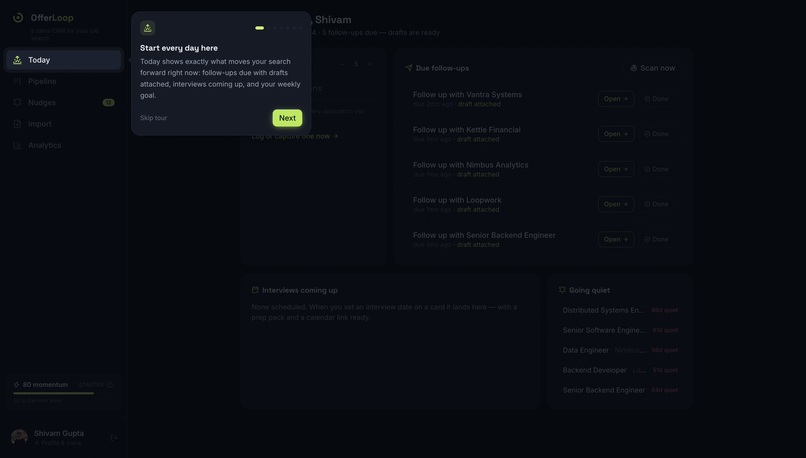Click the Today icon in tour popup
The image size is (806, 458).
148,28
